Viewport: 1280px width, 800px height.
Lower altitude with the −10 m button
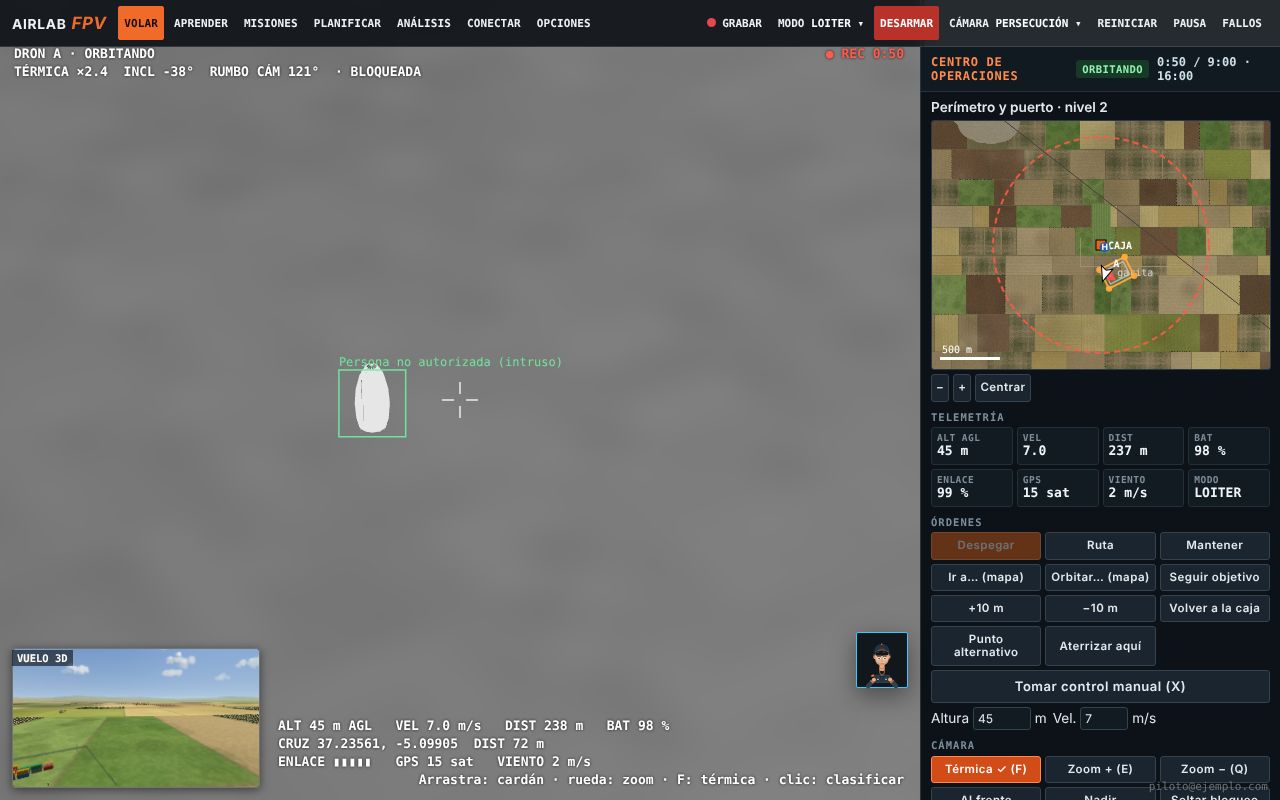click(x=1100, y=608)
